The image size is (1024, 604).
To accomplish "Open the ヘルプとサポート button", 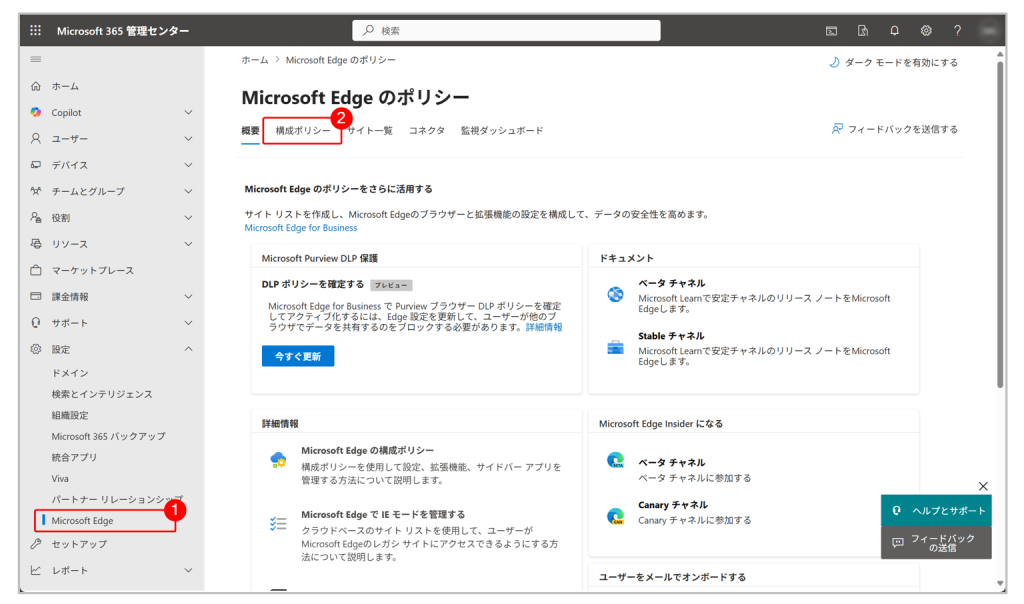I will point(936,511).
